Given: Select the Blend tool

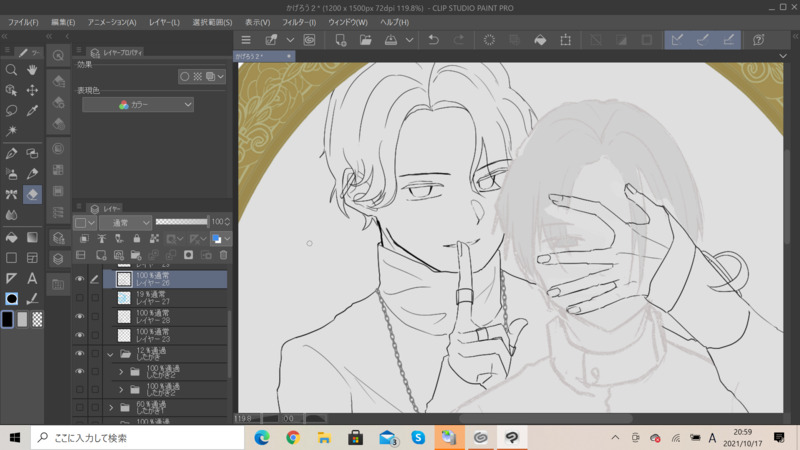Looking at the screenshot, I should pos(11,215).
